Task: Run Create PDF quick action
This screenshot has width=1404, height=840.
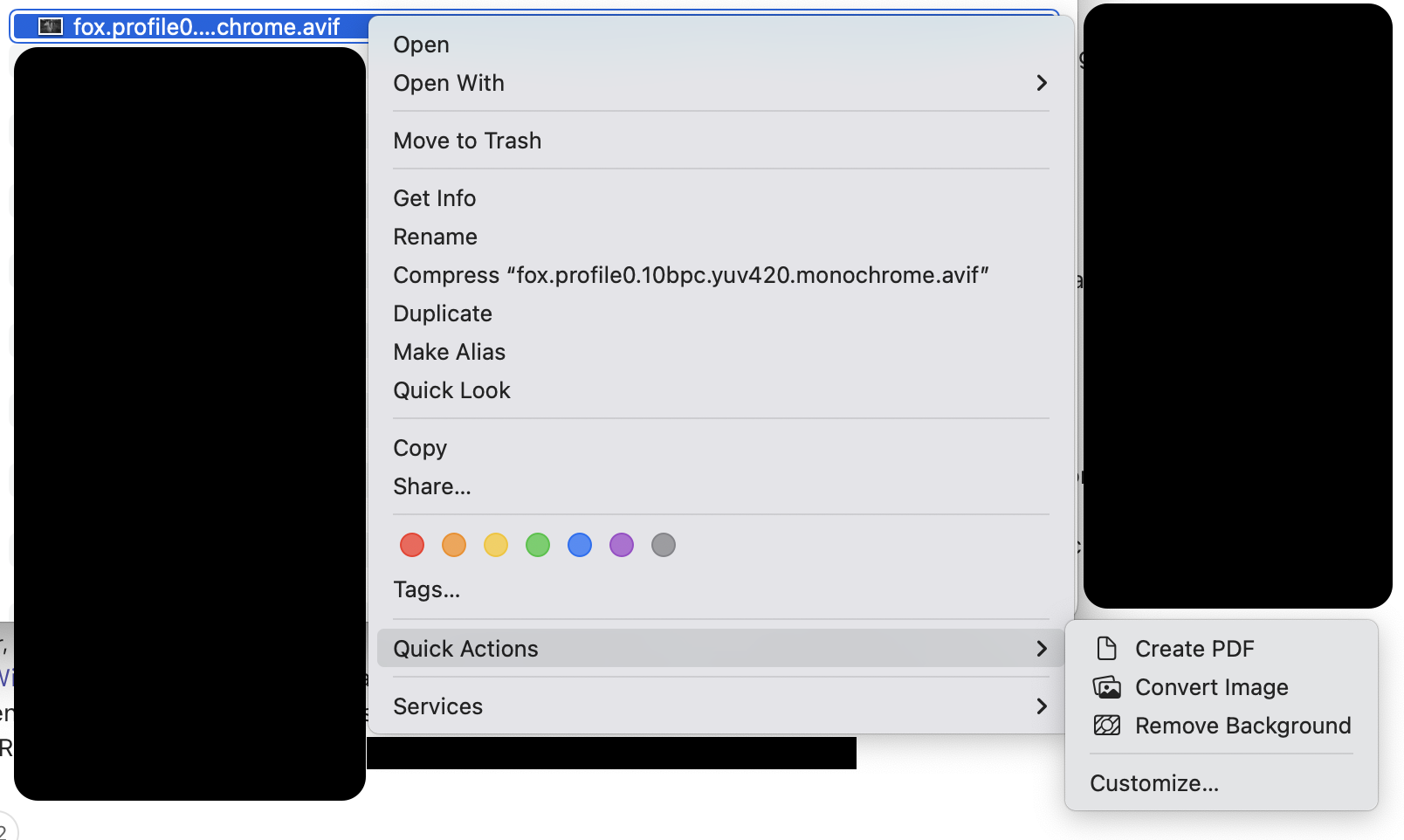Action: [1222, 649]
